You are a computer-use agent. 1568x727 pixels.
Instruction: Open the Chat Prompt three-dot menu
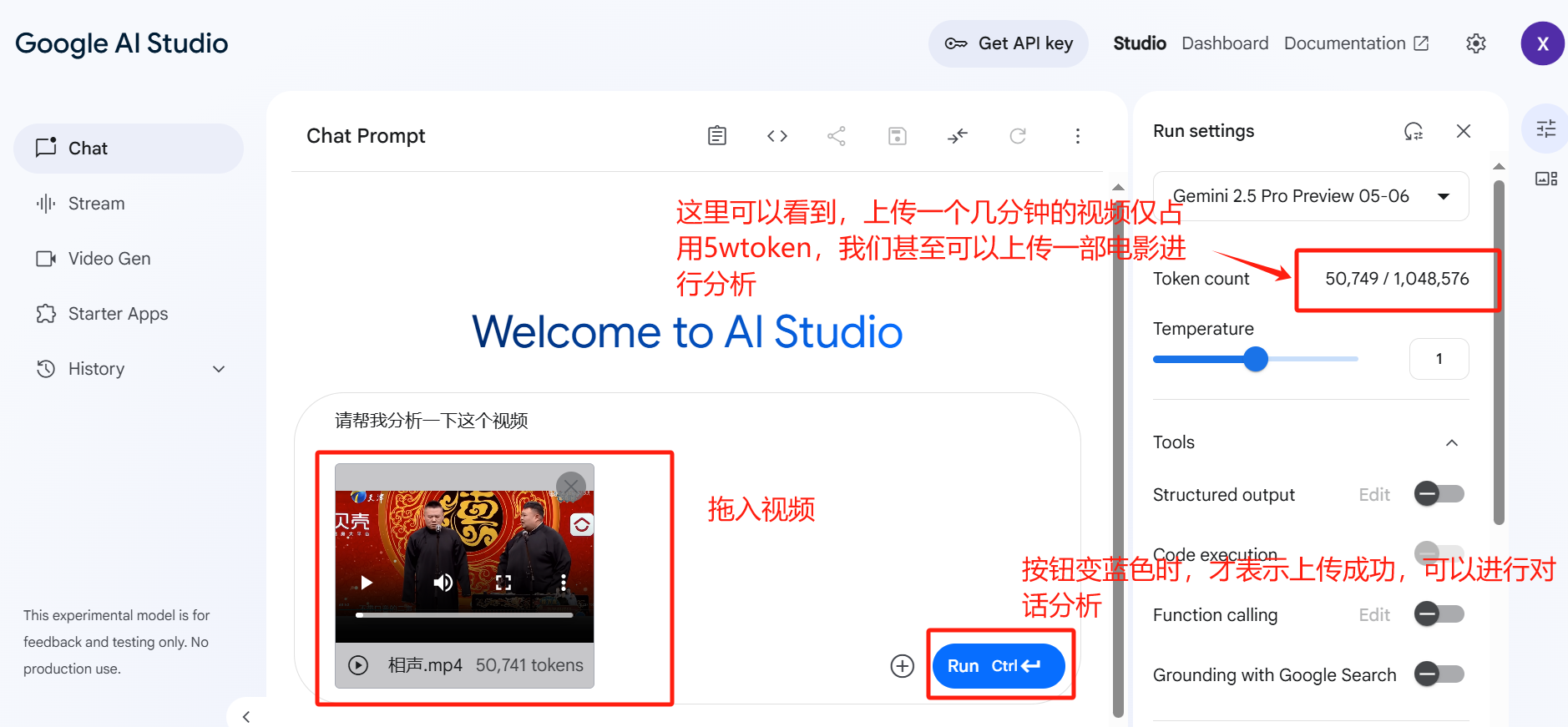(x=1078, y=136)
